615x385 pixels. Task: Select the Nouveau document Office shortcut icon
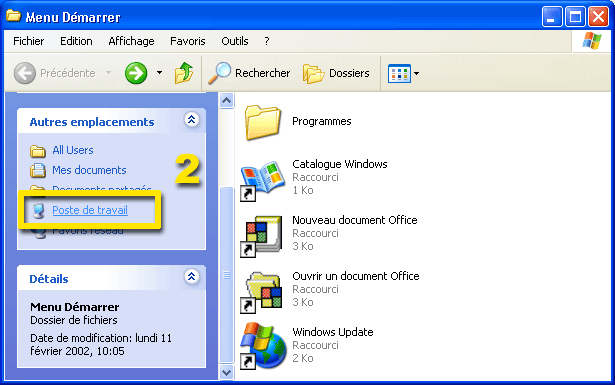(261, 236)
